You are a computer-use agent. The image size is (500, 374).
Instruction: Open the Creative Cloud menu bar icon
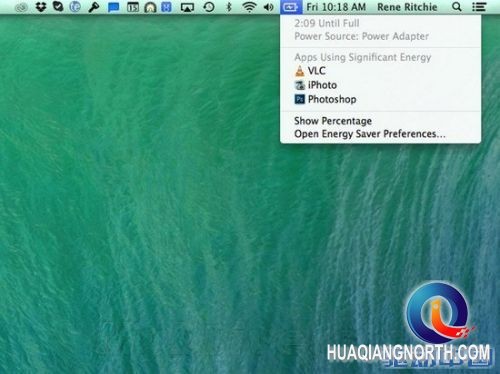pos(21,7)
